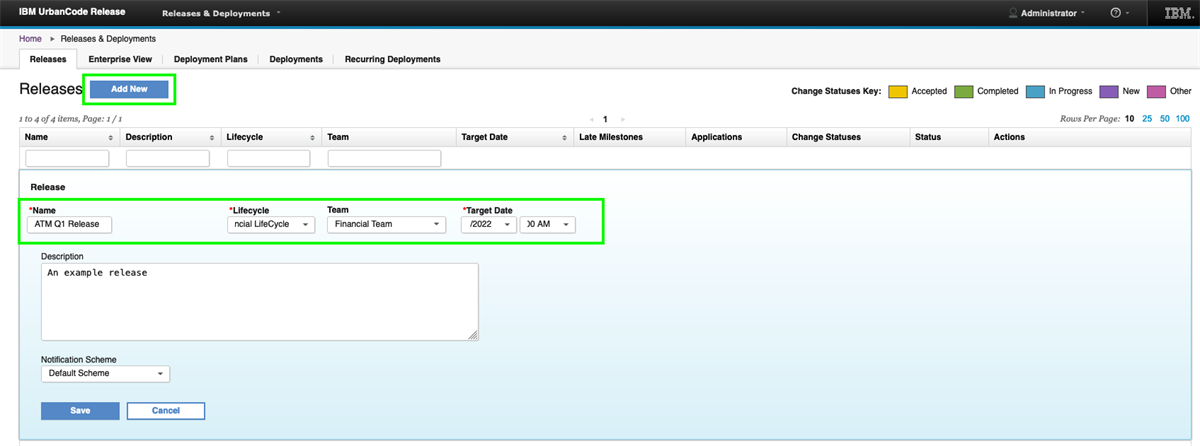Set rows per page to 10

1130,119
